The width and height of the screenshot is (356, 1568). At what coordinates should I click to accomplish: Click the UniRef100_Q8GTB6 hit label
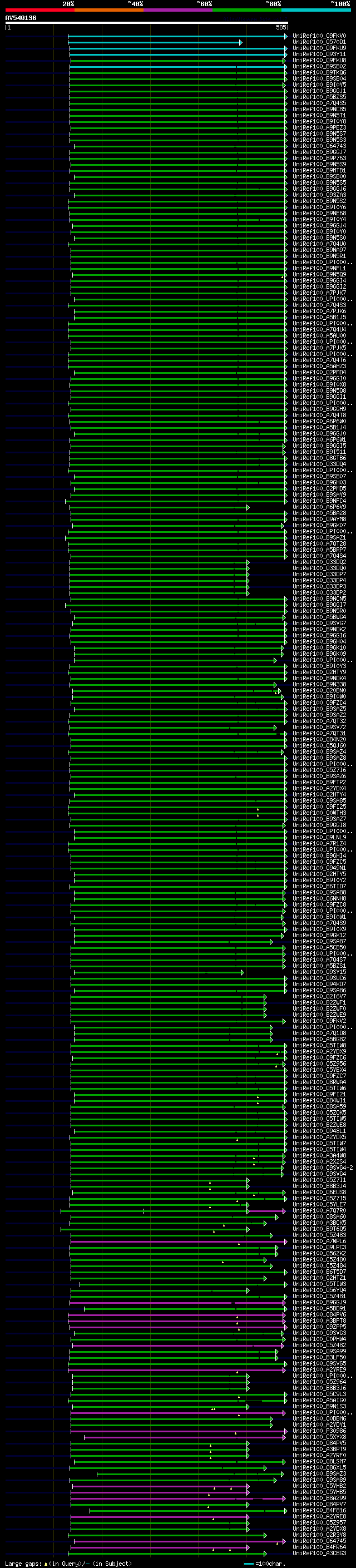[x=319, y=458]
